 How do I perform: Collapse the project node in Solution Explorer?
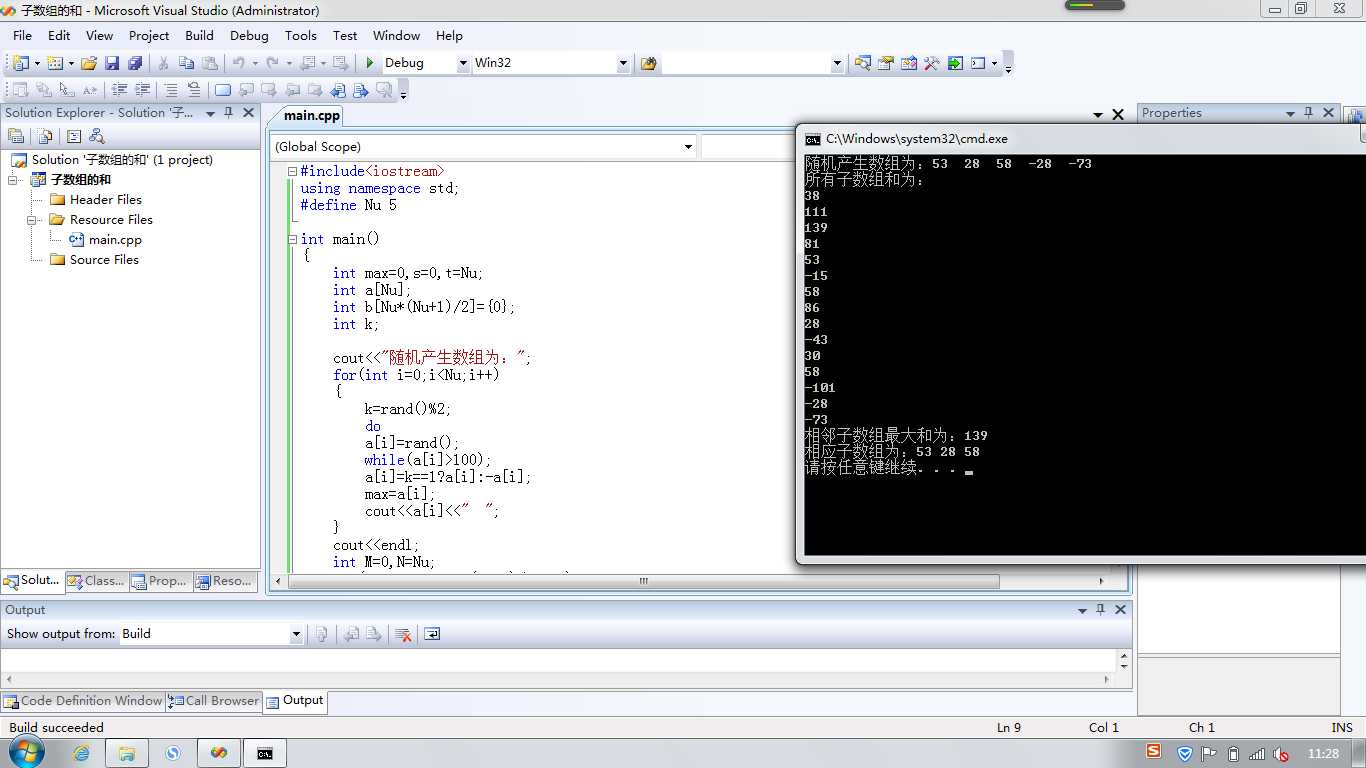tap(14, 180)
